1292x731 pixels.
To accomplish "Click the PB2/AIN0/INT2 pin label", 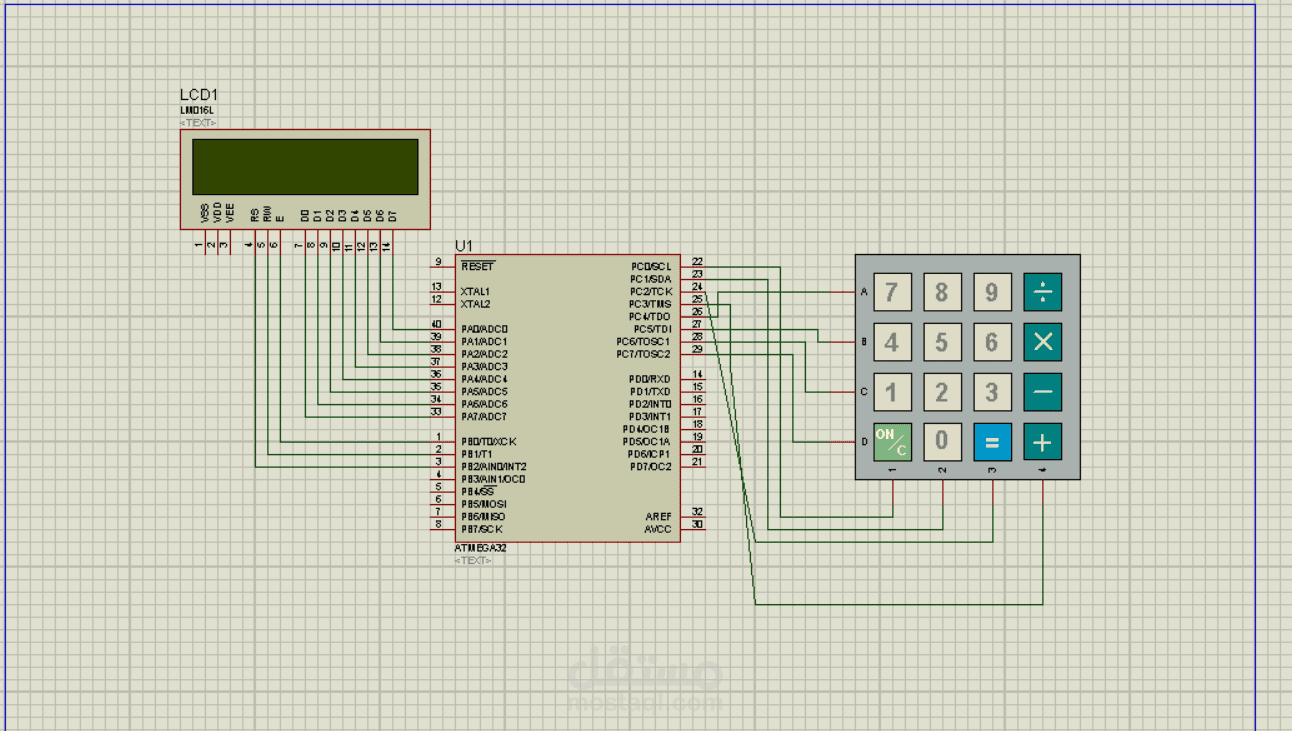I will click(494, 466).
